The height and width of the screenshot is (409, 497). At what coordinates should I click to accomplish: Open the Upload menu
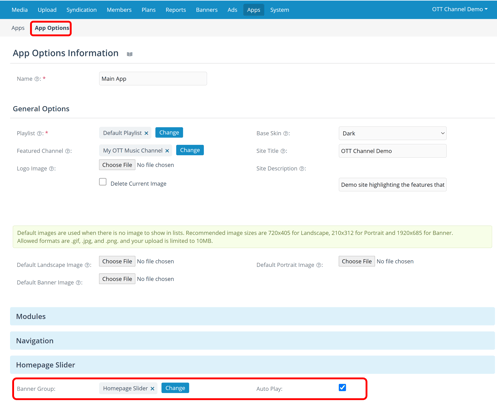[x=47, y=10]
